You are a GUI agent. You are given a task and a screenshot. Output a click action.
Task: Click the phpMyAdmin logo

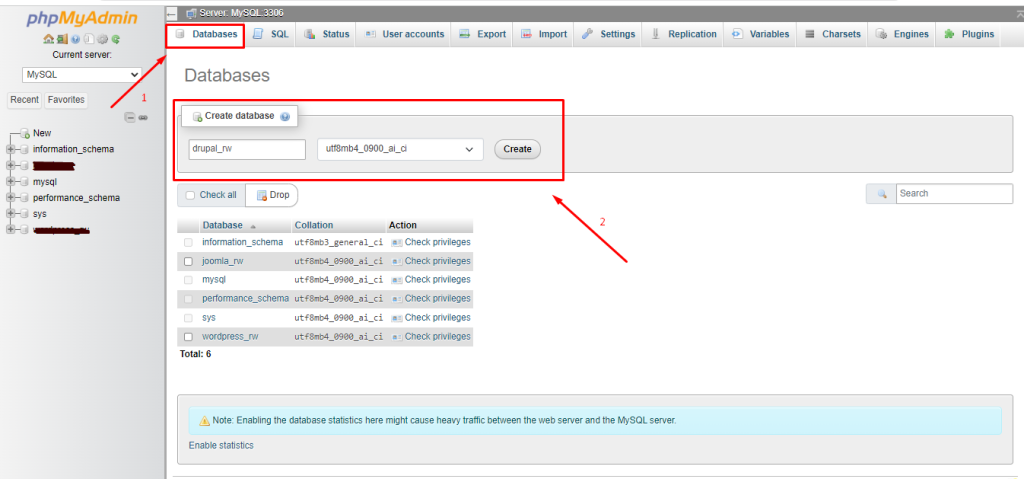click(x=82, y=19)
